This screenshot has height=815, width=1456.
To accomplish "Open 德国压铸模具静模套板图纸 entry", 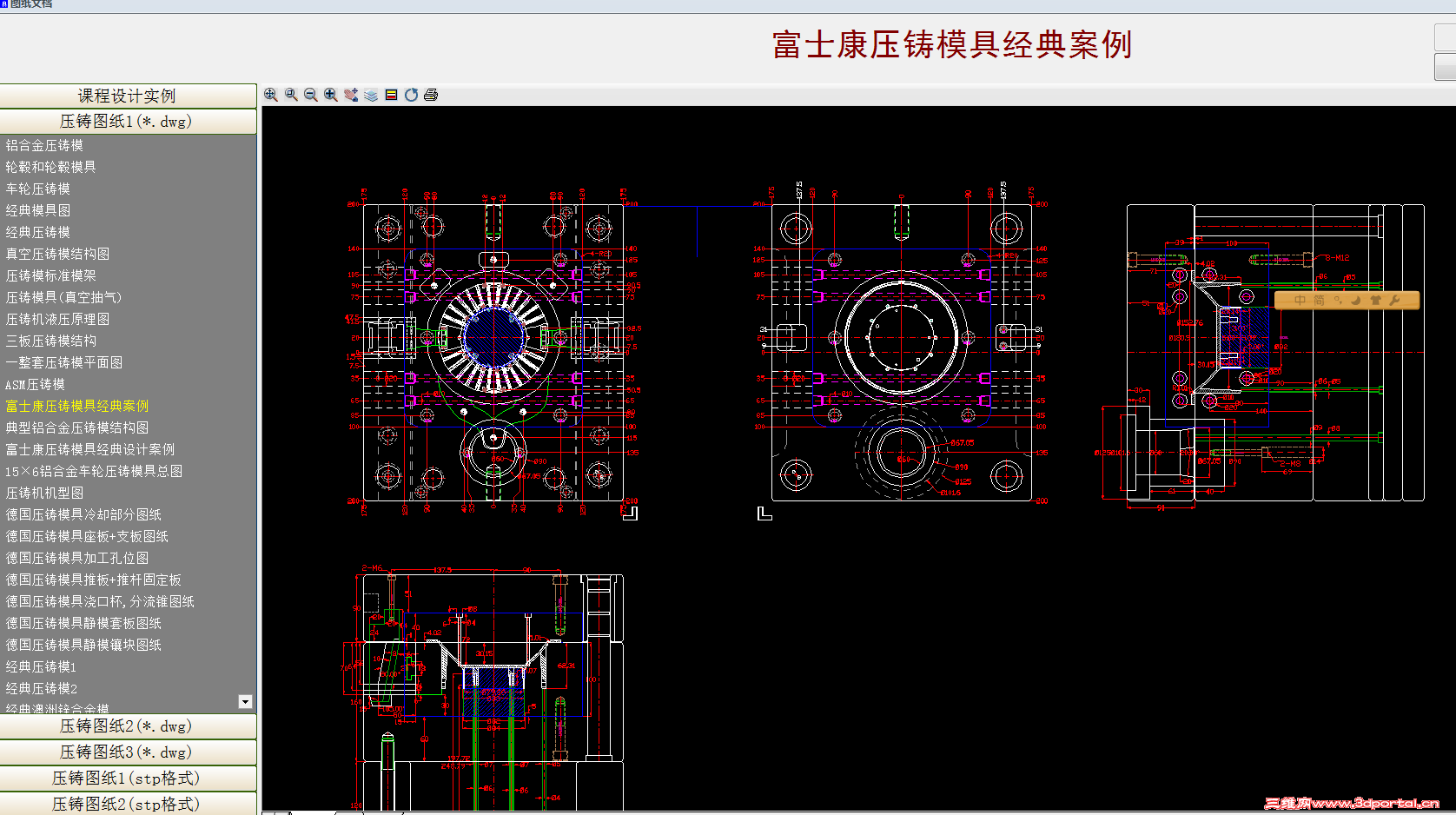I will 83,623.
